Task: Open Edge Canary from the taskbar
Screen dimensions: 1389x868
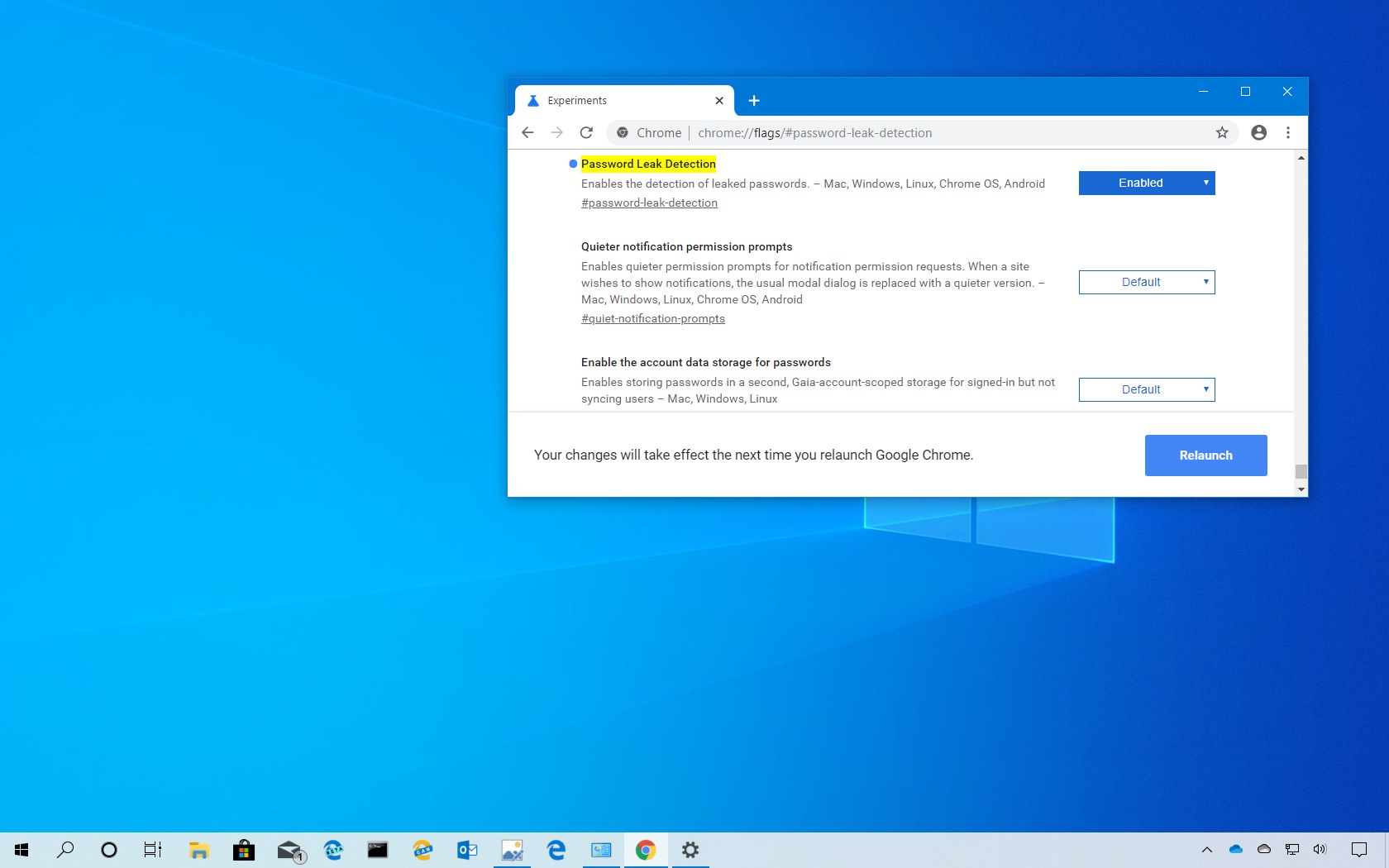Action: coord(422,850)
